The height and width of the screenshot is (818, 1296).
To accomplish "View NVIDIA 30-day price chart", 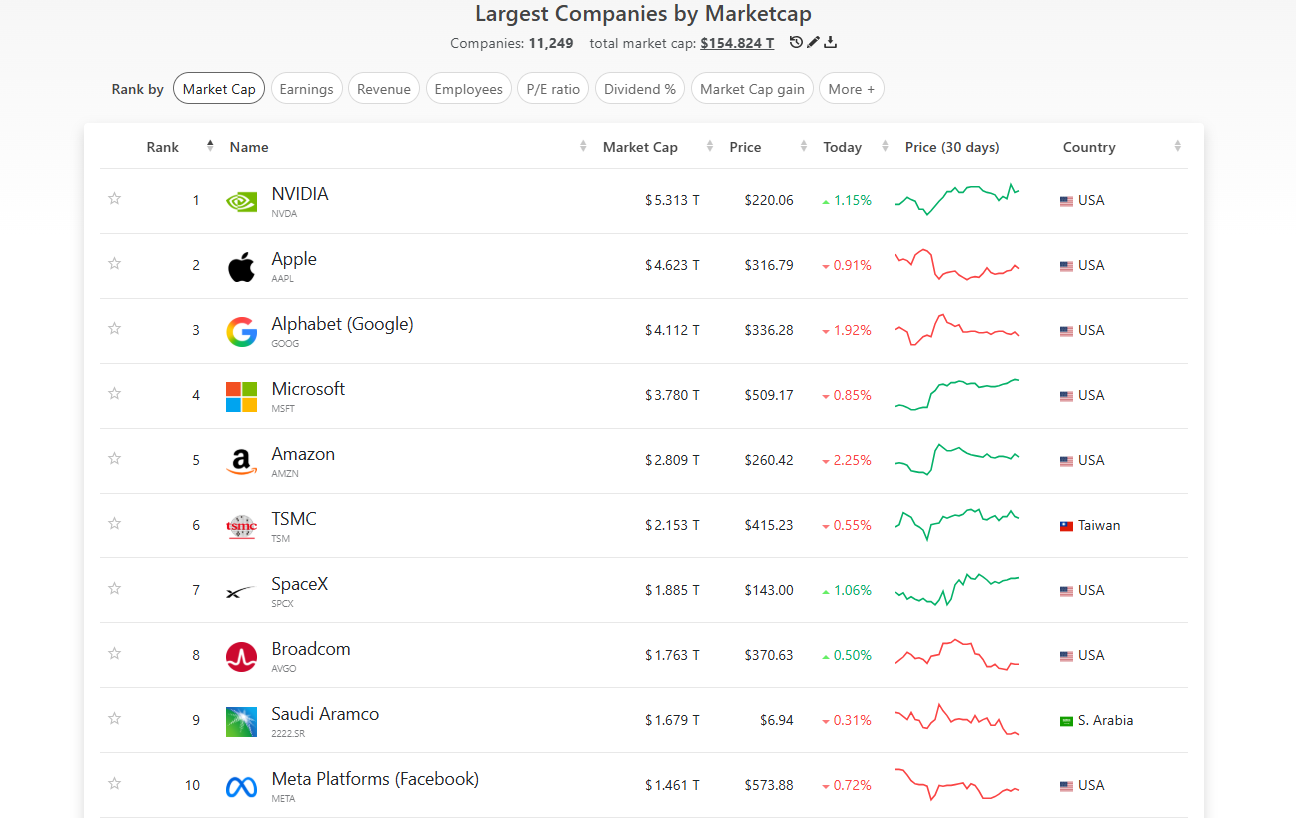I will point(957,199).
